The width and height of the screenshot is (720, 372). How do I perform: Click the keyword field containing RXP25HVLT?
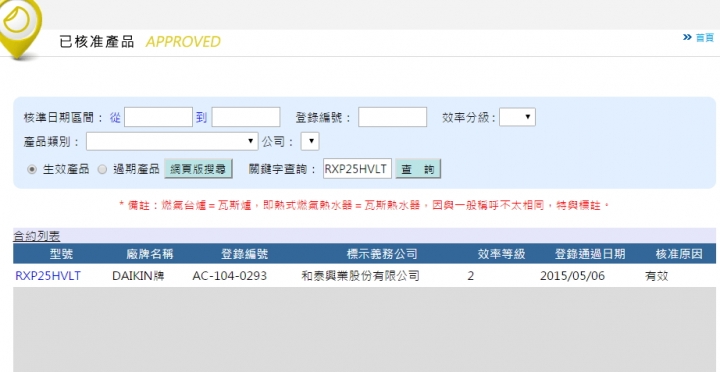(357, 169)
